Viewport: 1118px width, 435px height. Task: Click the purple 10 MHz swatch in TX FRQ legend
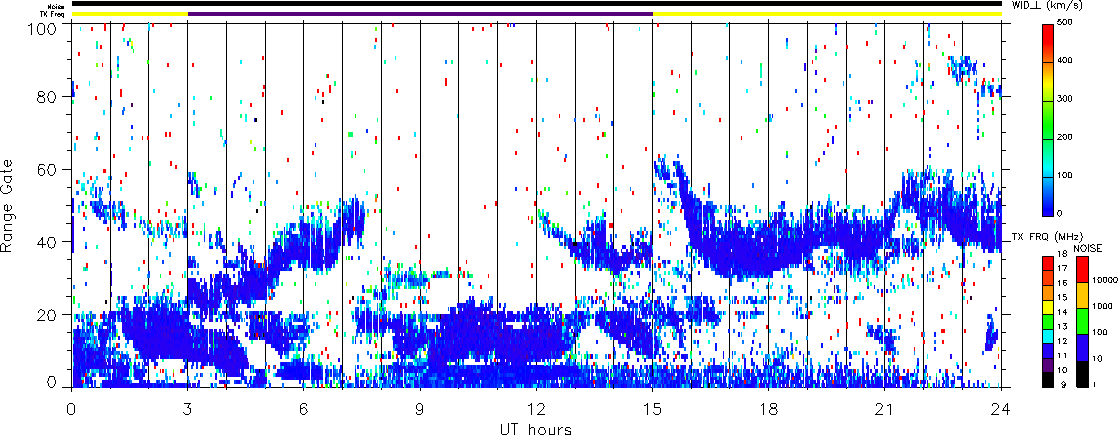(x=1048, y=365)
